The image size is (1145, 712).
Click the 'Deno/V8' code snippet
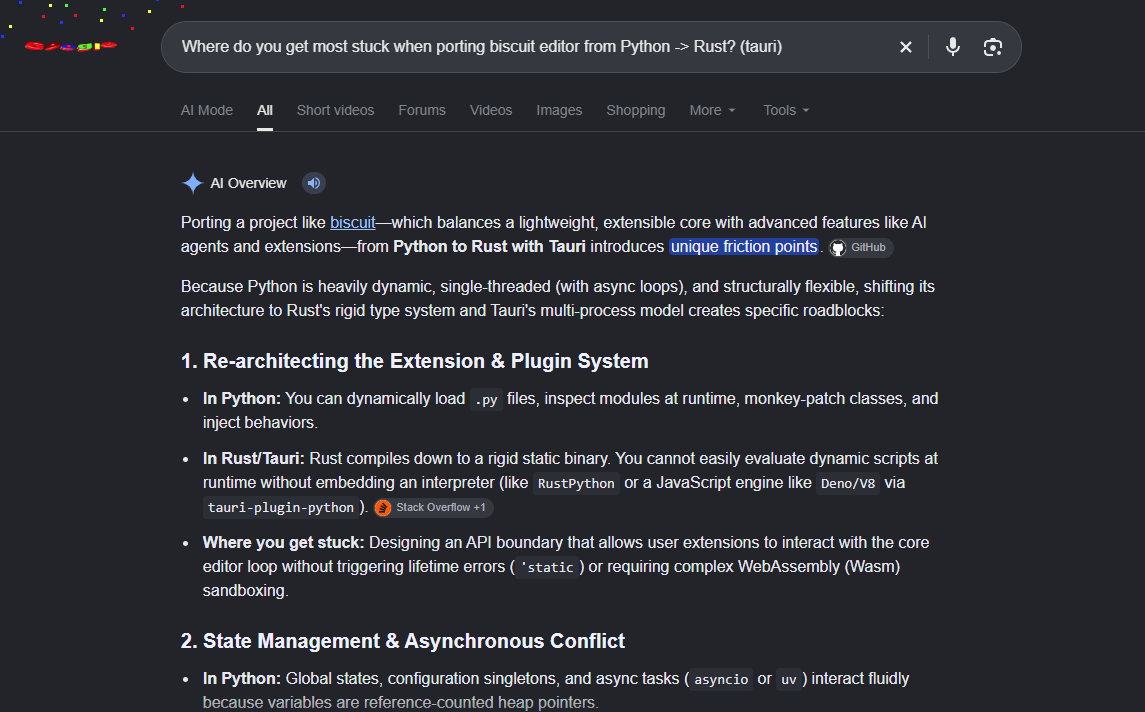coord(848,483)
